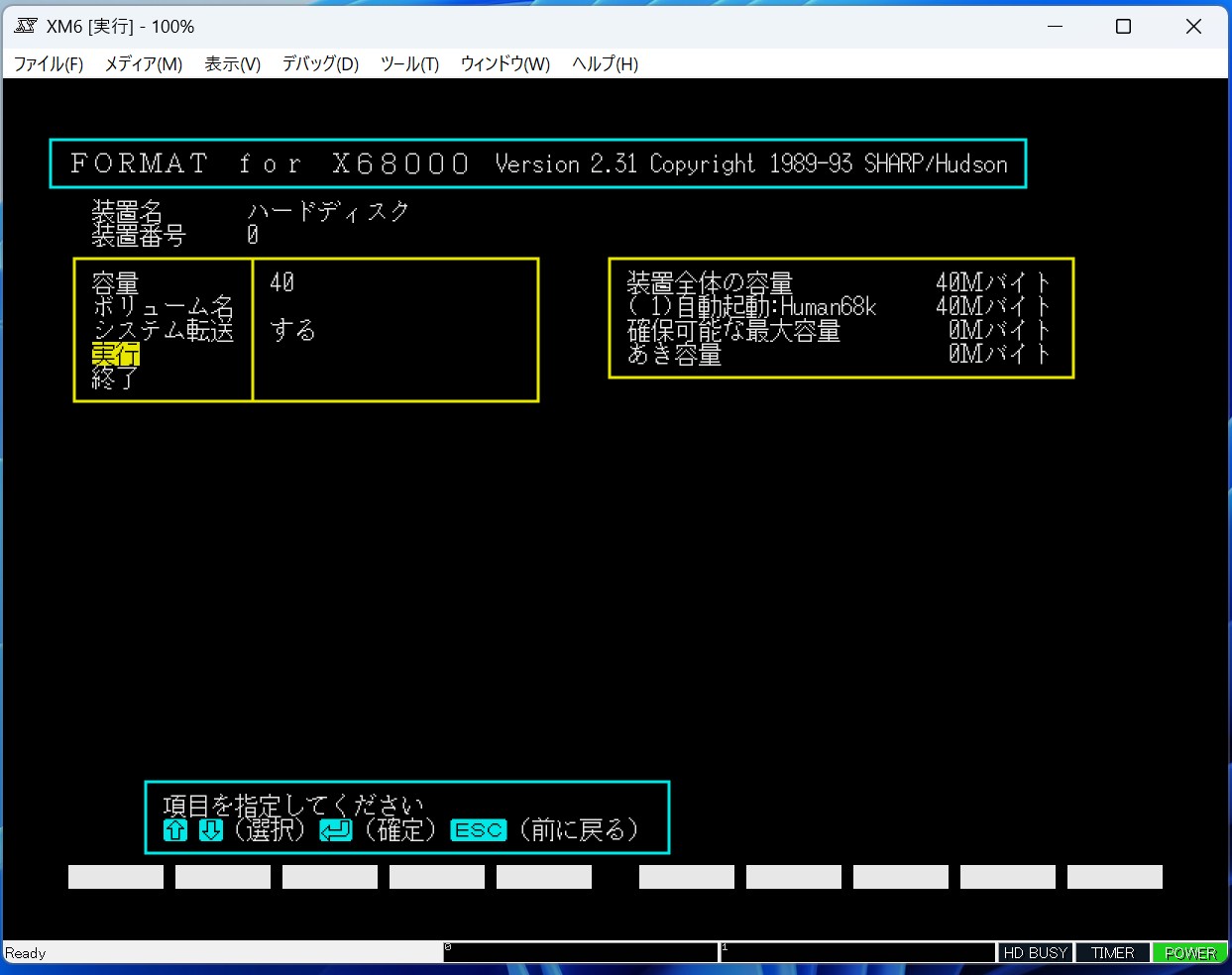1232x975 pixels.
Task: Click the 装置名 label
Action: pos(127,211)
